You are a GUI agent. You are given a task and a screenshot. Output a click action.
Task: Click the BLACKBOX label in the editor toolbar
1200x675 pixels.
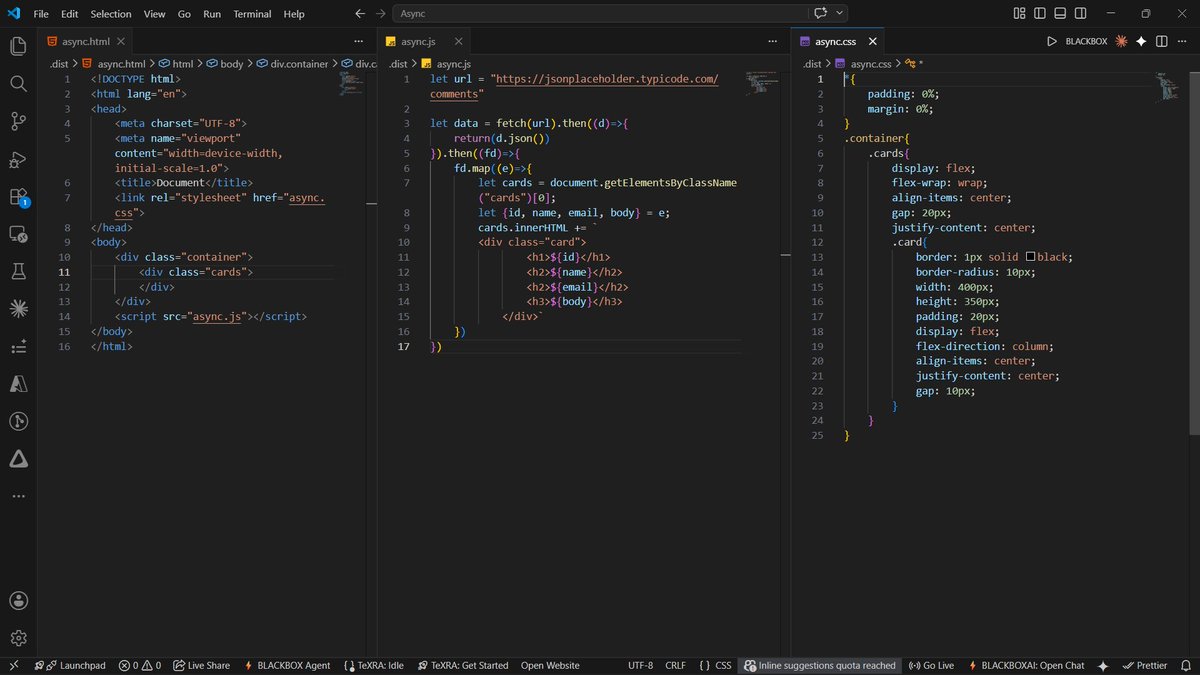[1086, 42]
